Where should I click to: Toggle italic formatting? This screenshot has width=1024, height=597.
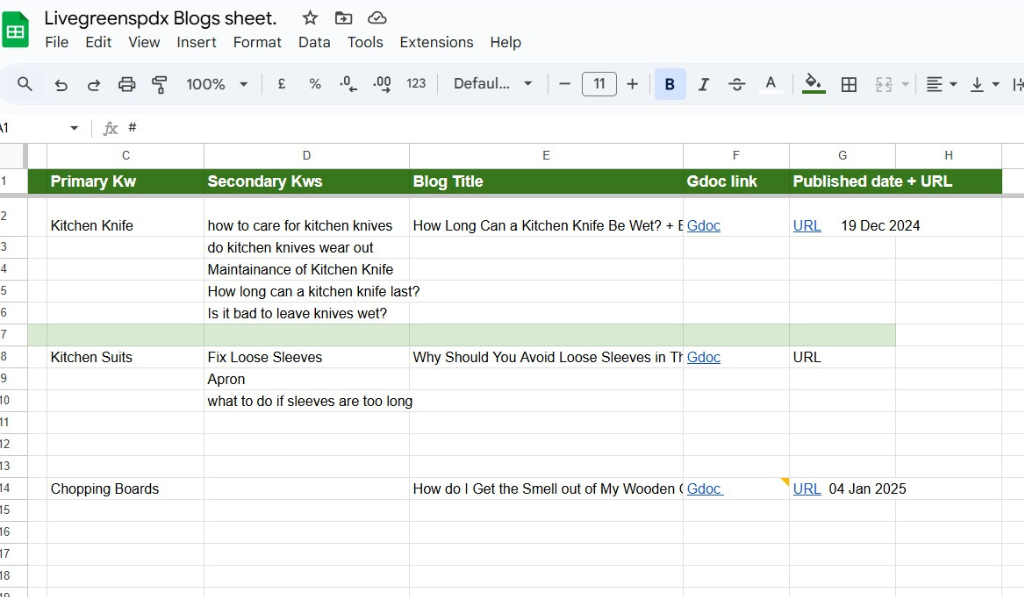point(703,84)
